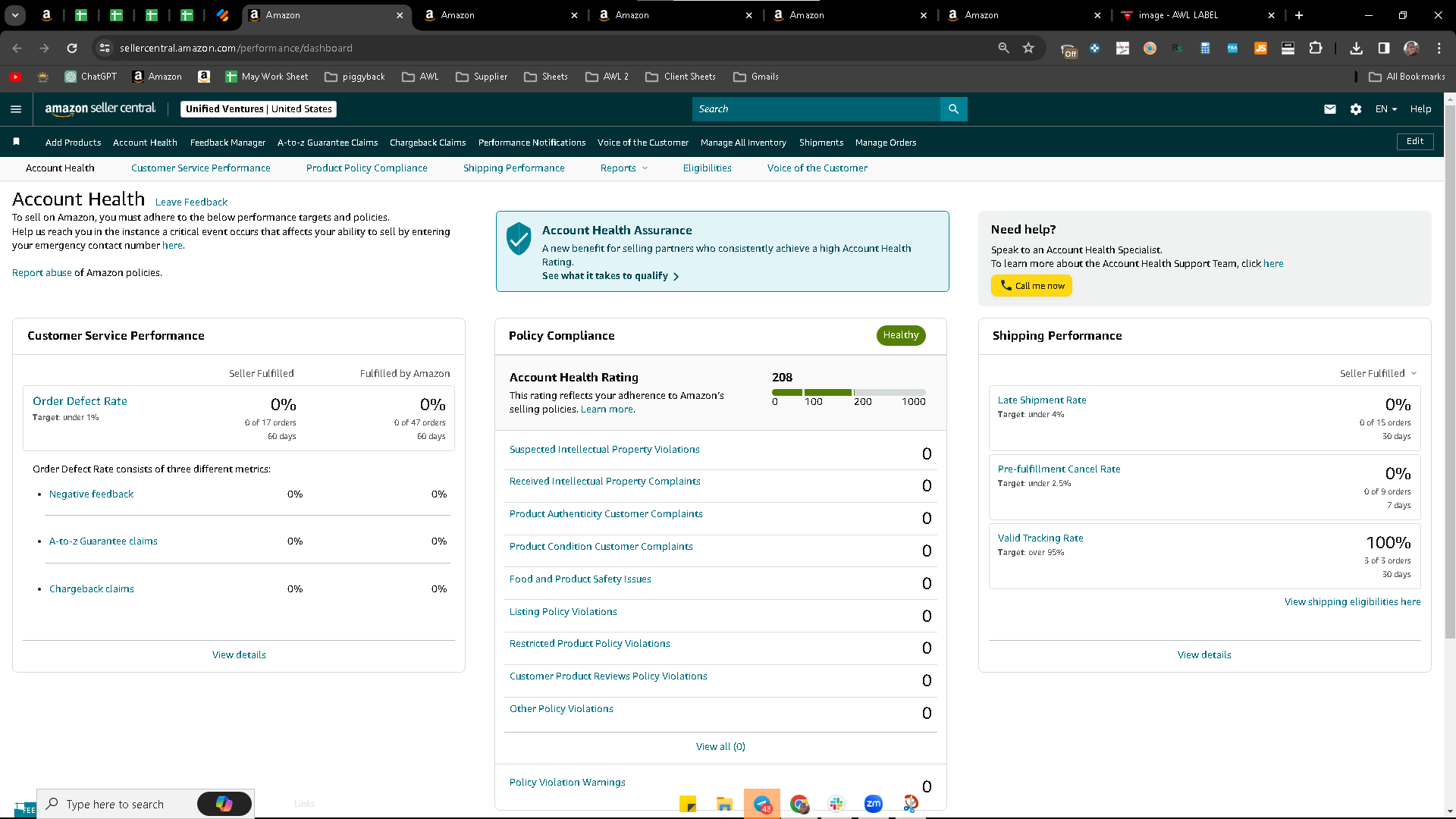Open the Leave Feedback link
This screenshot has width=1456, height=819.
(x=191, y=202)
